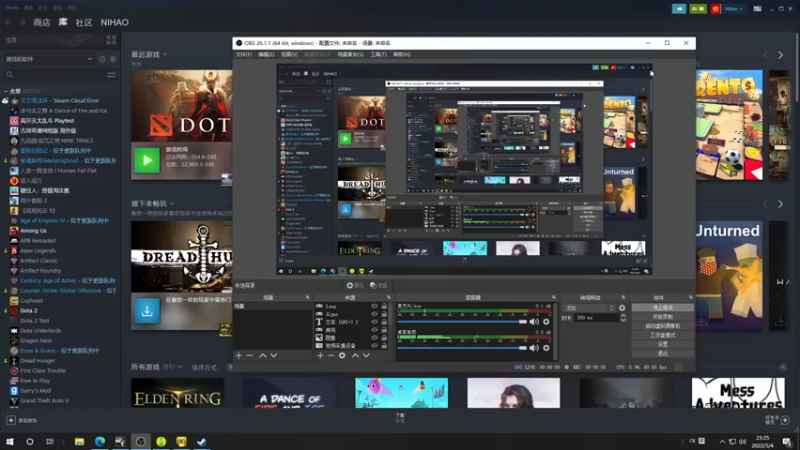Click 开始录制 button in OBS controls
This screenshot has width=800, height=450.
(662, 317)
